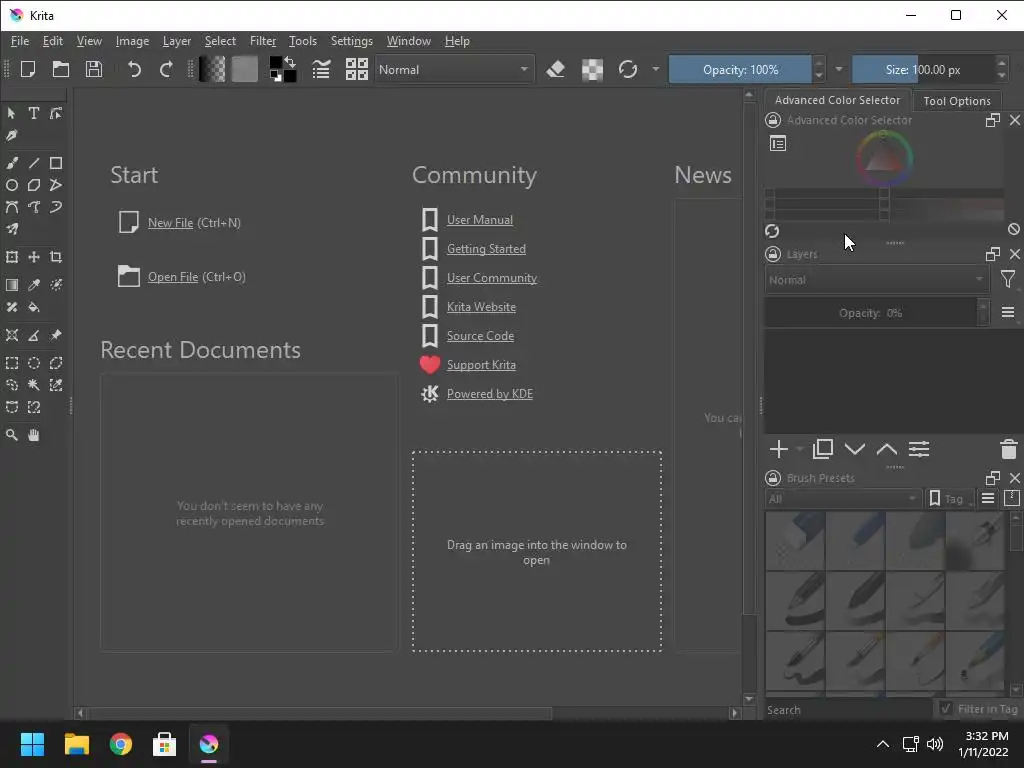Click the brush Opacity 100% slider
This screenshot has width=1024, height=768.
coord(740,69)
